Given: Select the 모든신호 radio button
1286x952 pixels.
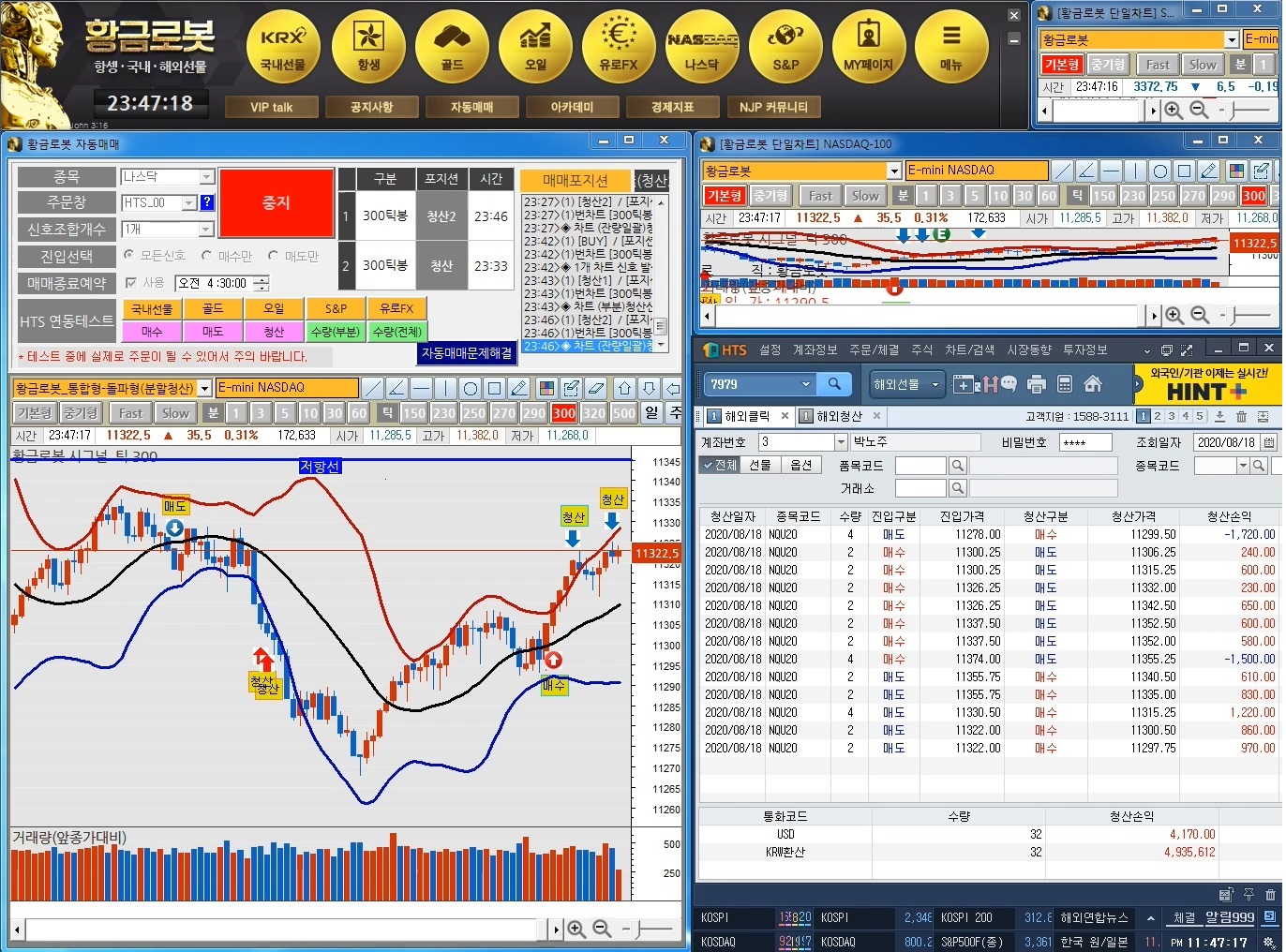Looking at the screenshot, I should pyautogui.click(x=128, y=255).
